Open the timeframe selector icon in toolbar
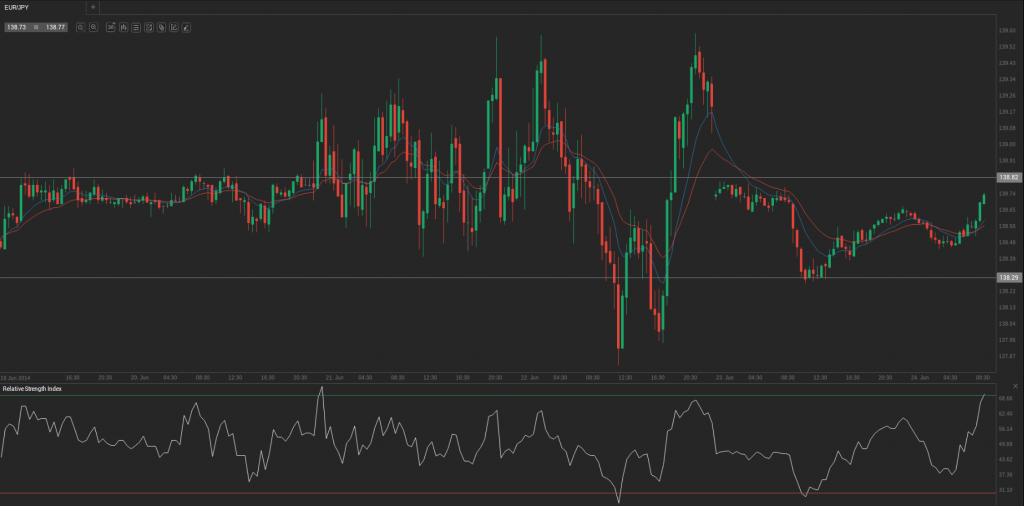This screenshot has width=1024, height=506. pyautogui.click(x=110, y=27)
